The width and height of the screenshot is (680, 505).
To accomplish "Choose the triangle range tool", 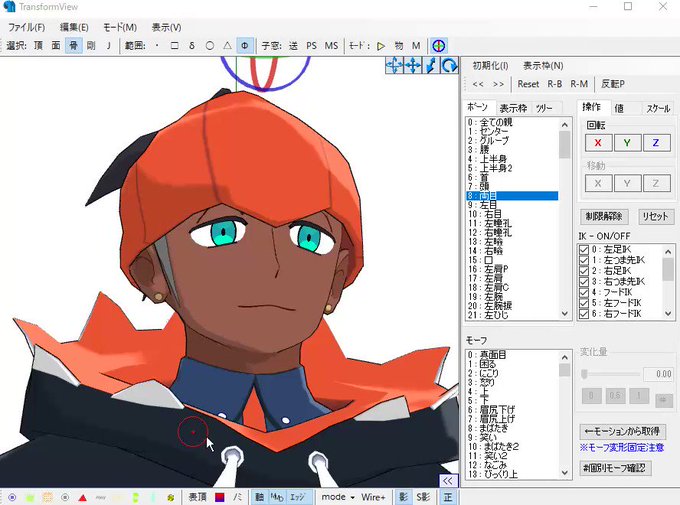I will [227, 46].
